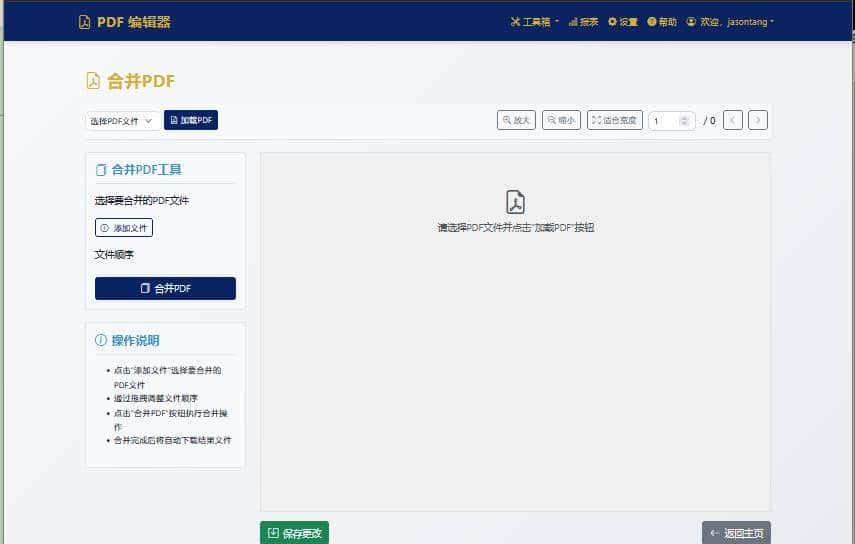
Task: Click the 适合宽度 fit width button
Action: [x=615, y=120]
